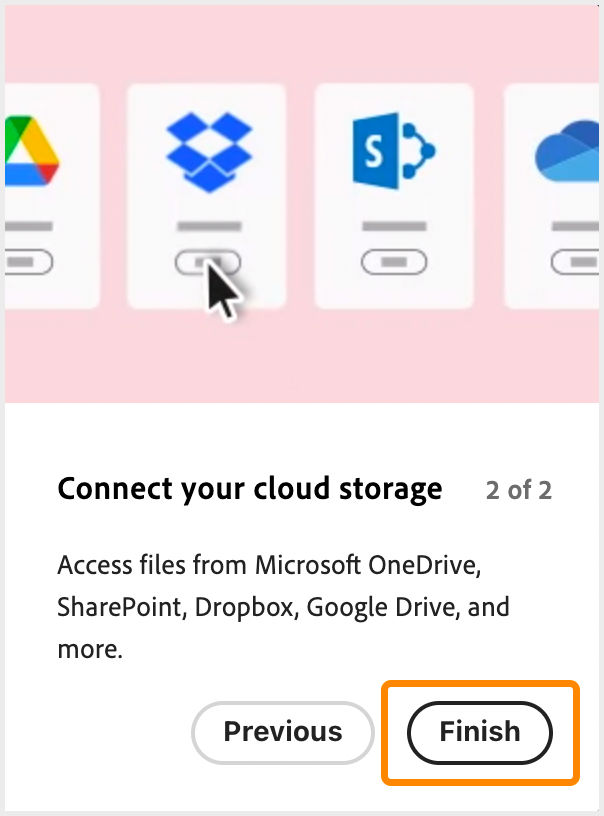Click the gray label bar under SharePoint logo
The width and height of the screenshot is (604, 816).
coord(394,227)
